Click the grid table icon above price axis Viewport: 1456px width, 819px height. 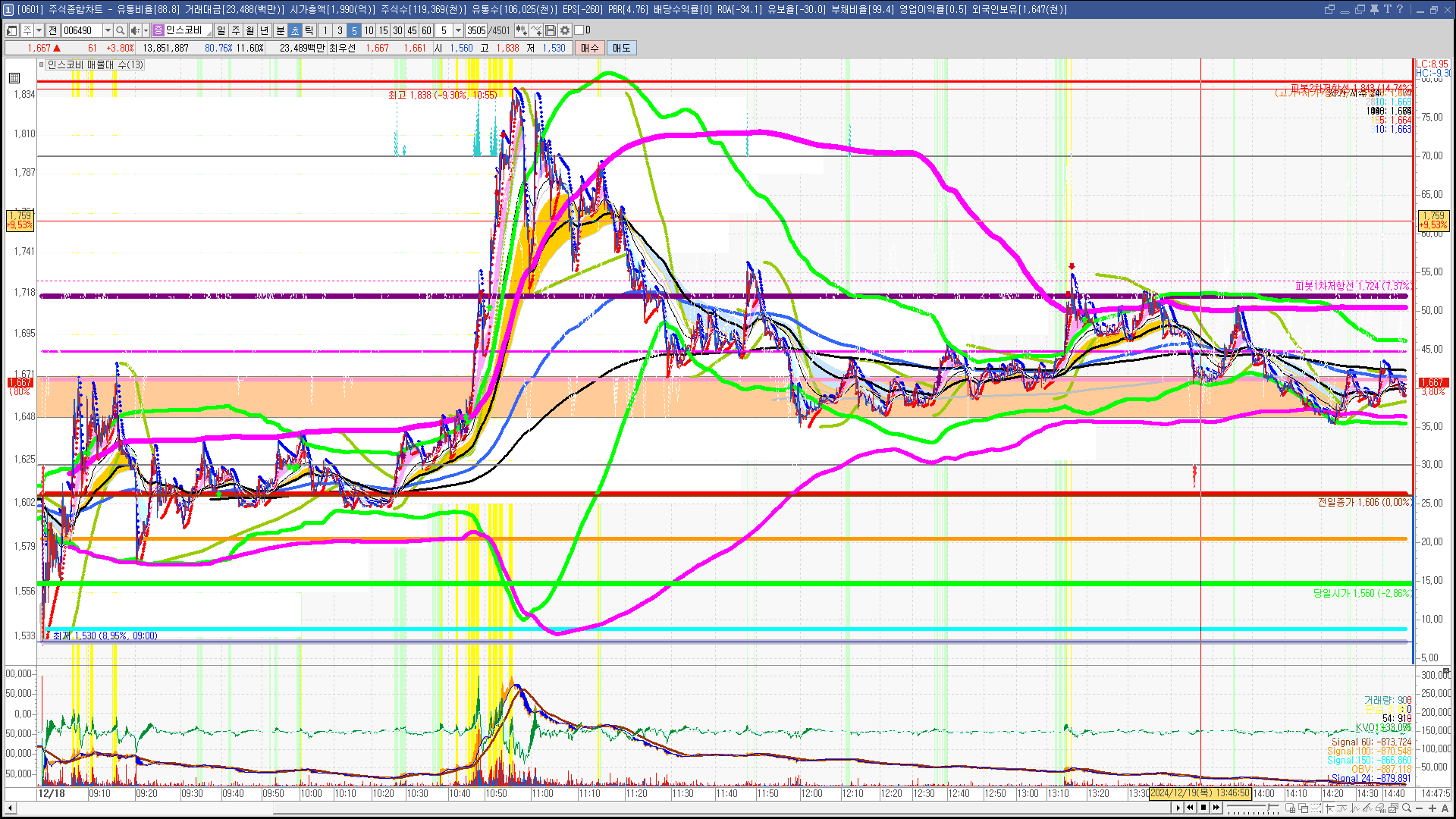click(14, 78)
